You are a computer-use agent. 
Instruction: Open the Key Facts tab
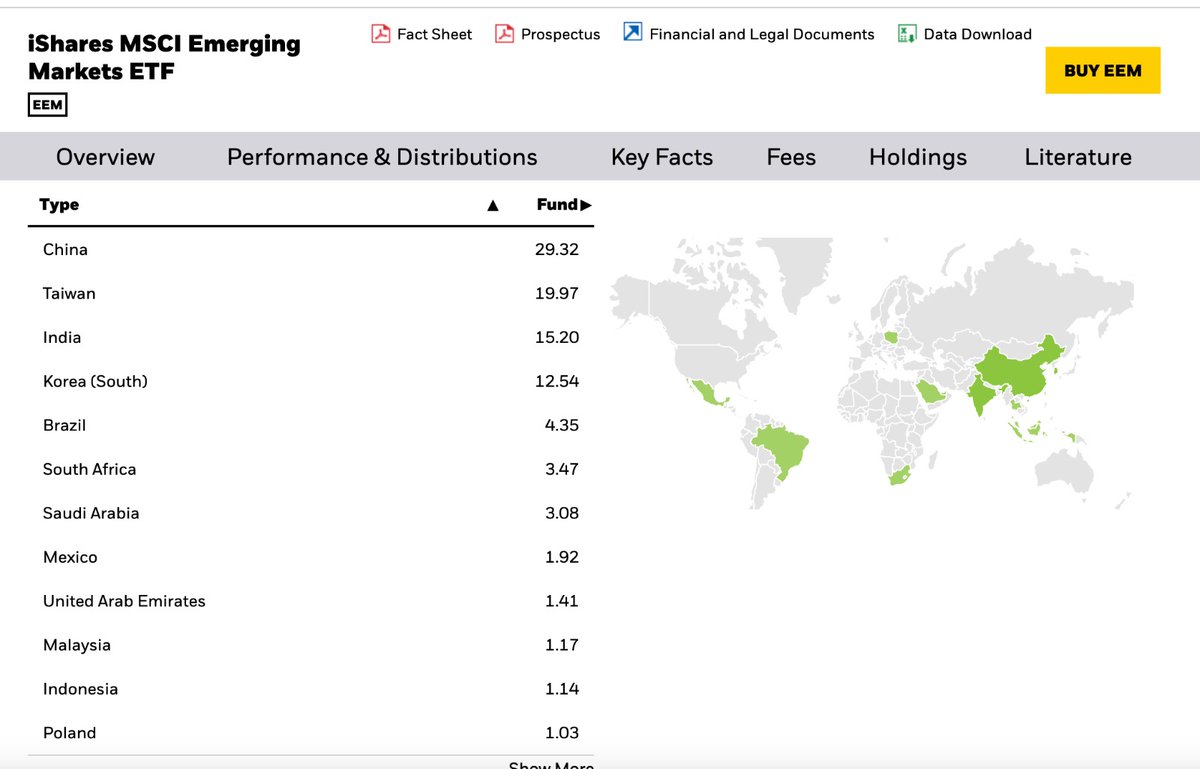[x=662, y=157]
